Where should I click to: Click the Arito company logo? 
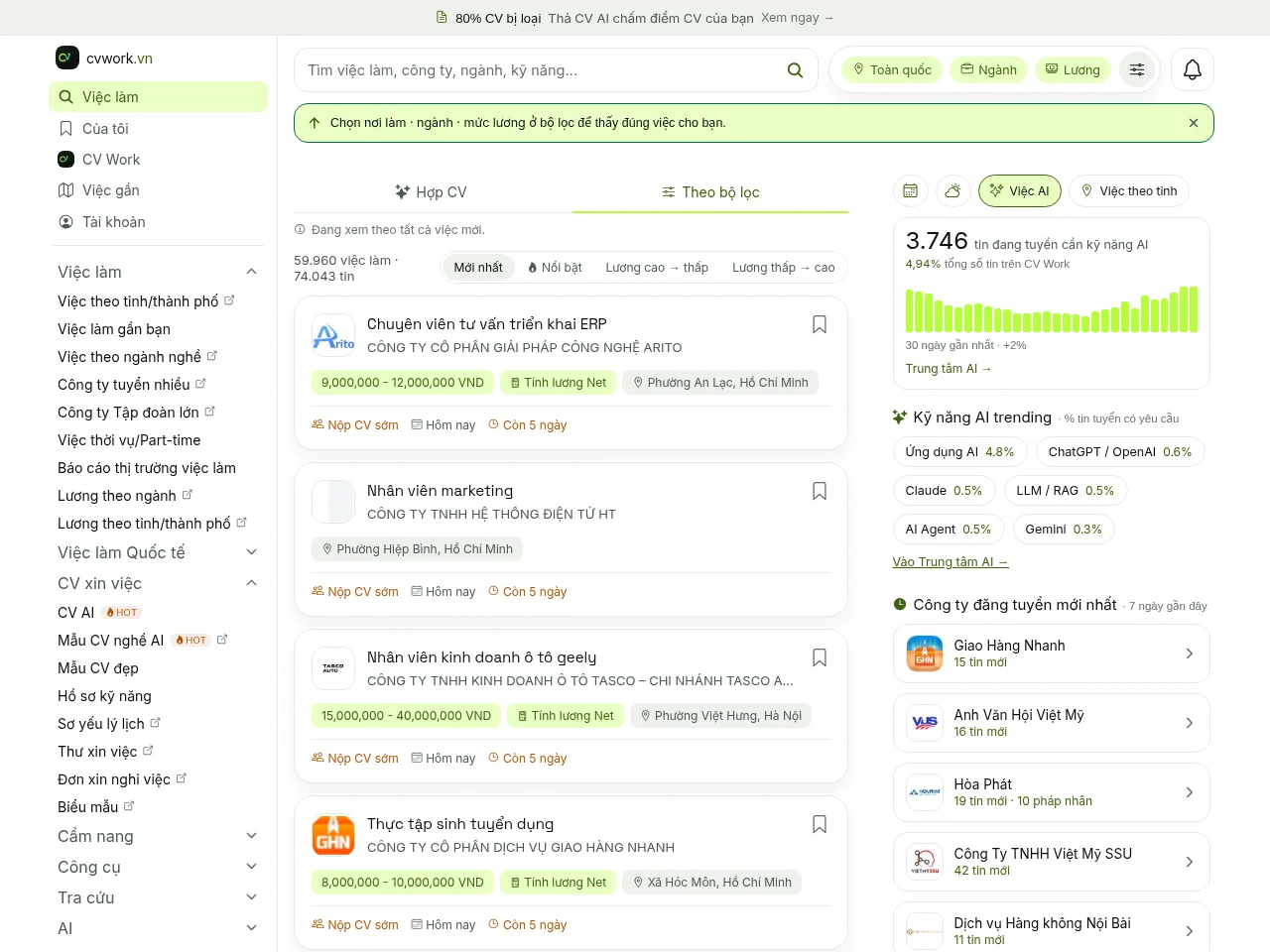click(x=333, y=335)
